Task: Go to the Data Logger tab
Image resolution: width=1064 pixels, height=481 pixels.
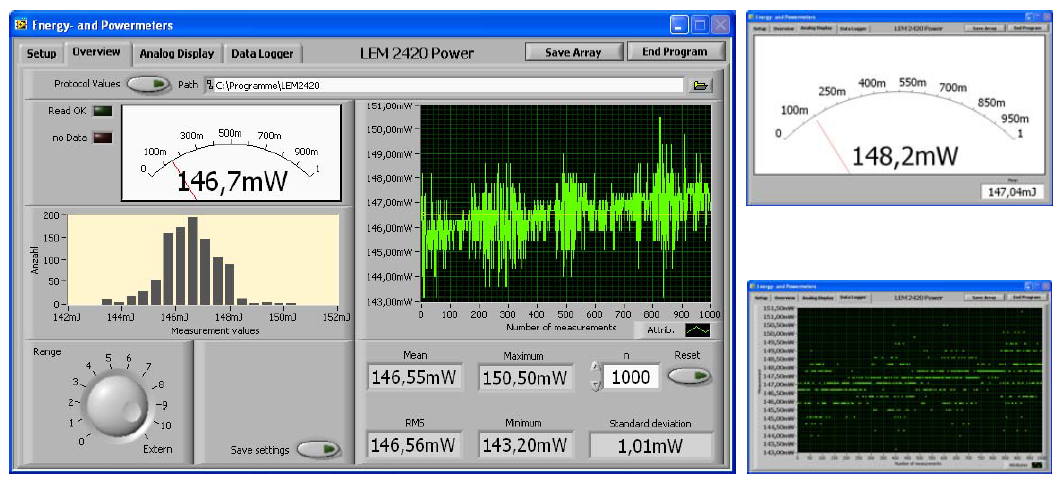Action: click(x=262, y=53)
